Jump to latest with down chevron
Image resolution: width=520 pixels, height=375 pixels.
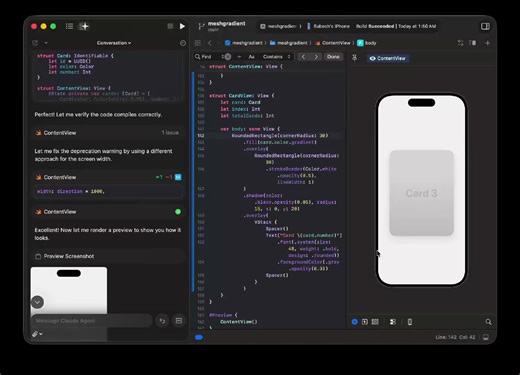click(37, 302)
